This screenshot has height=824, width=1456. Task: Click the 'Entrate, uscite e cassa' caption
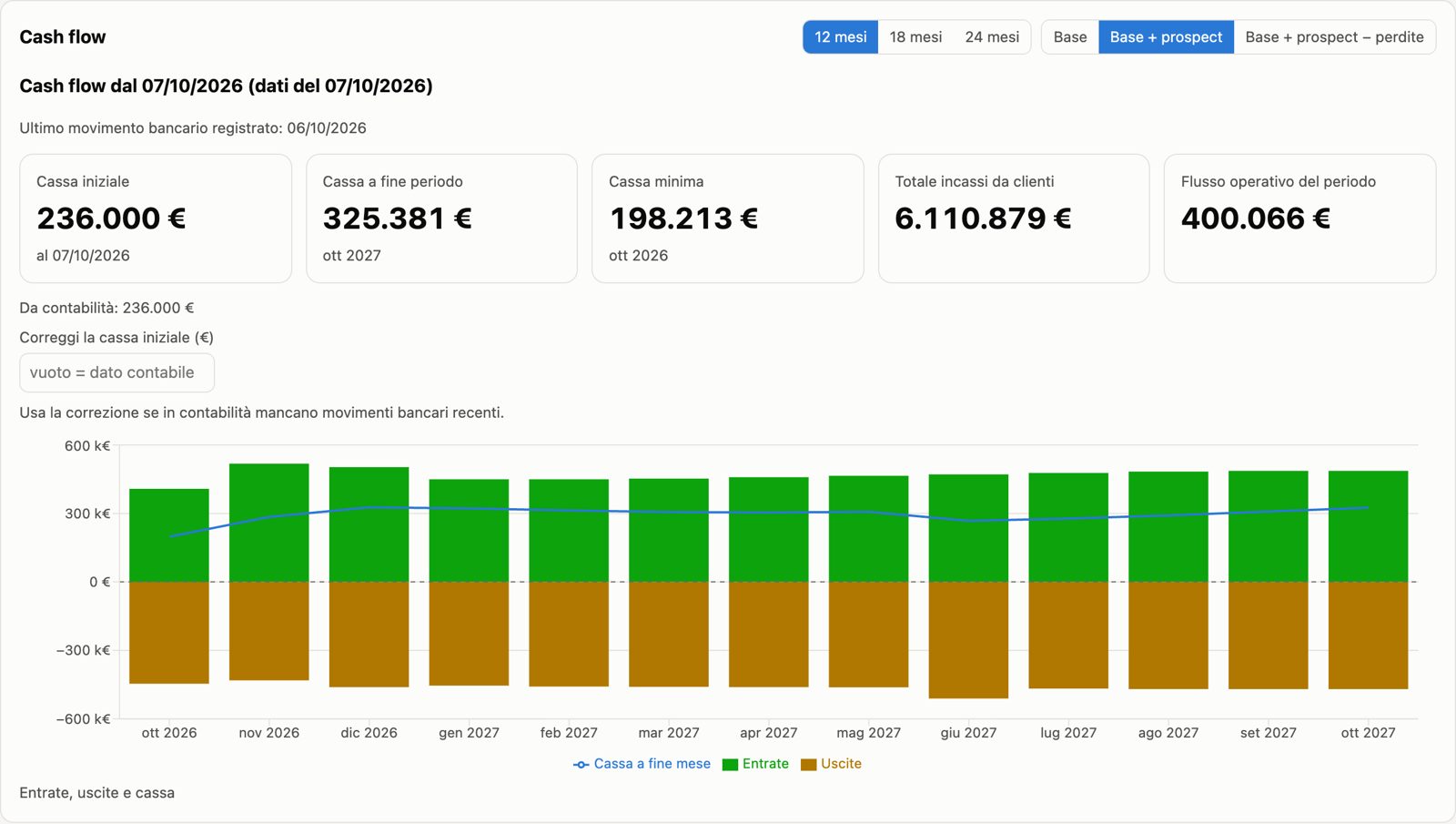tap(97, 793)
